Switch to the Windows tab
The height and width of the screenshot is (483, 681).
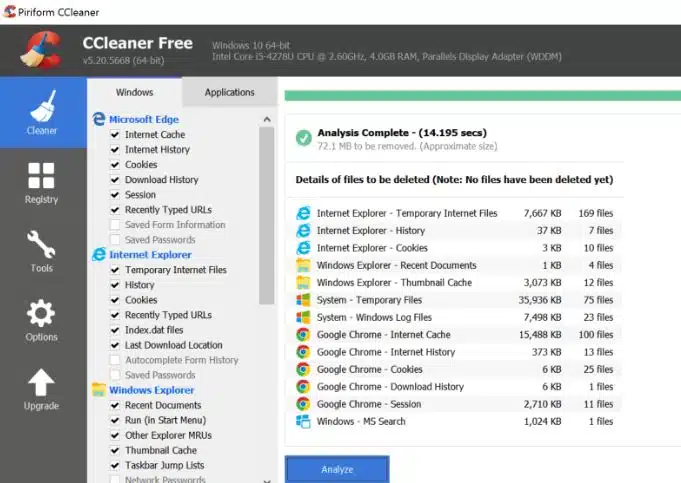pyautogui.click(x=135, y=92)
